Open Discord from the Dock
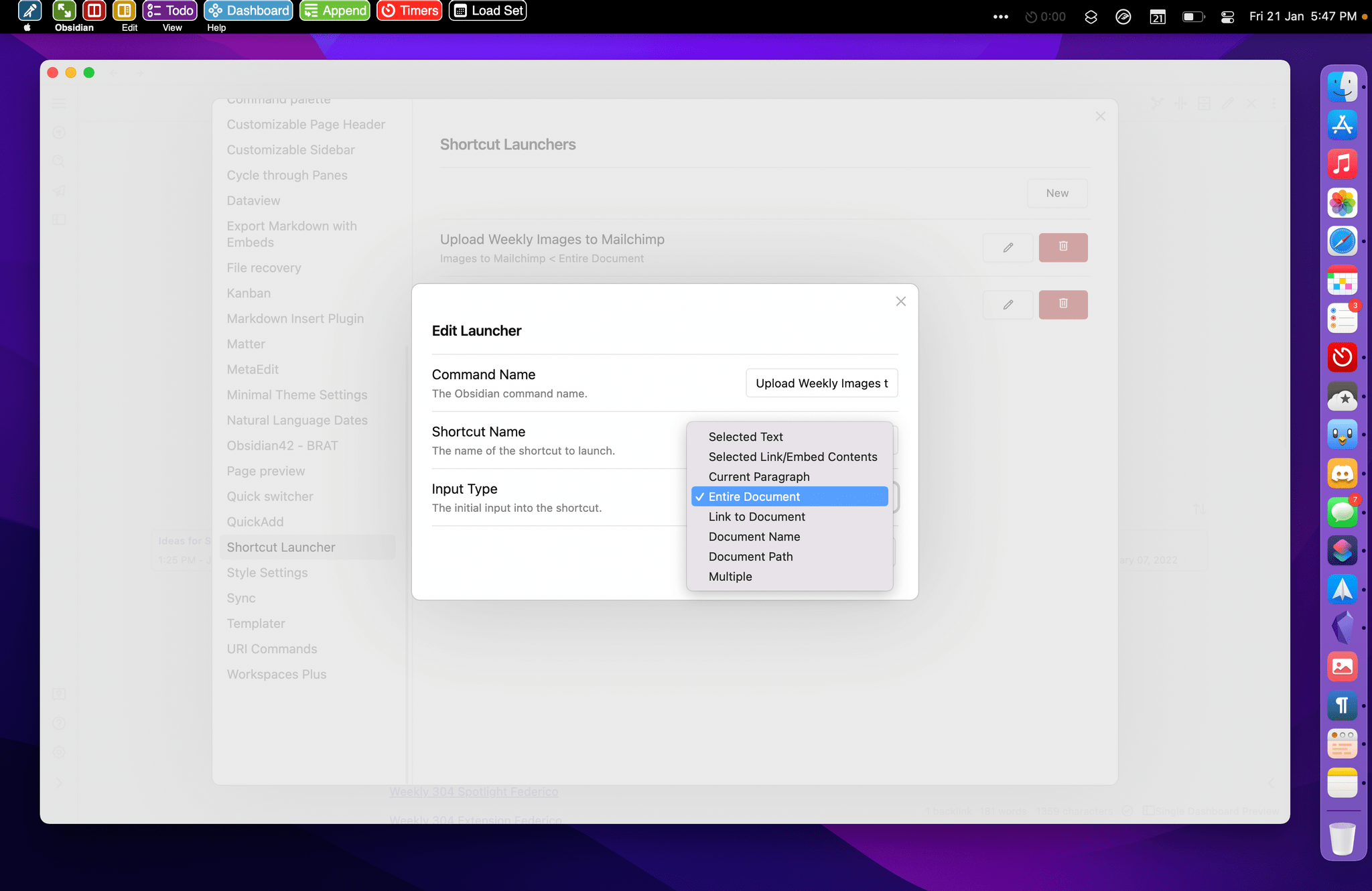The image size is (1372, 891). tap(1343, 474)
